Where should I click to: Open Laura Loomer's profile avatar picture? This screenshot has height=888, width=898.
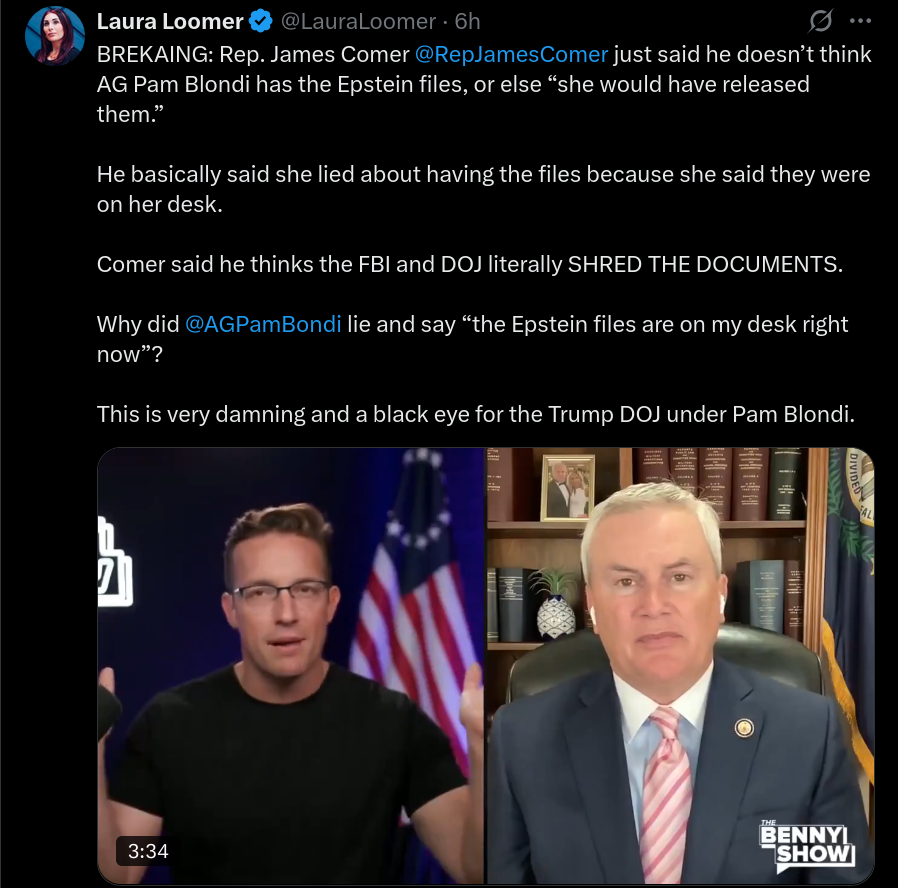(55, 35)
